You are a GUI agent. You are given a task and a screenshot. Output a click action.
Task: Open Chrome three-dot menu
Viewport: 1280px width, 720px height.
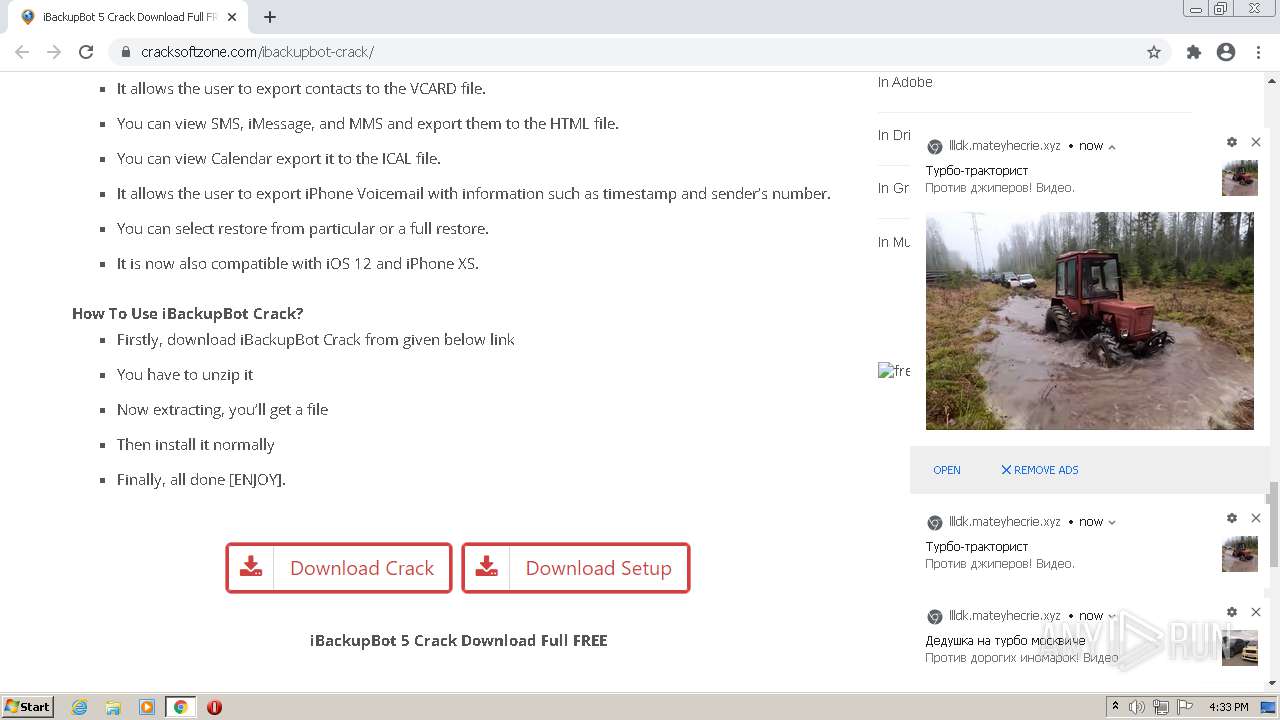pos(1258,52)
